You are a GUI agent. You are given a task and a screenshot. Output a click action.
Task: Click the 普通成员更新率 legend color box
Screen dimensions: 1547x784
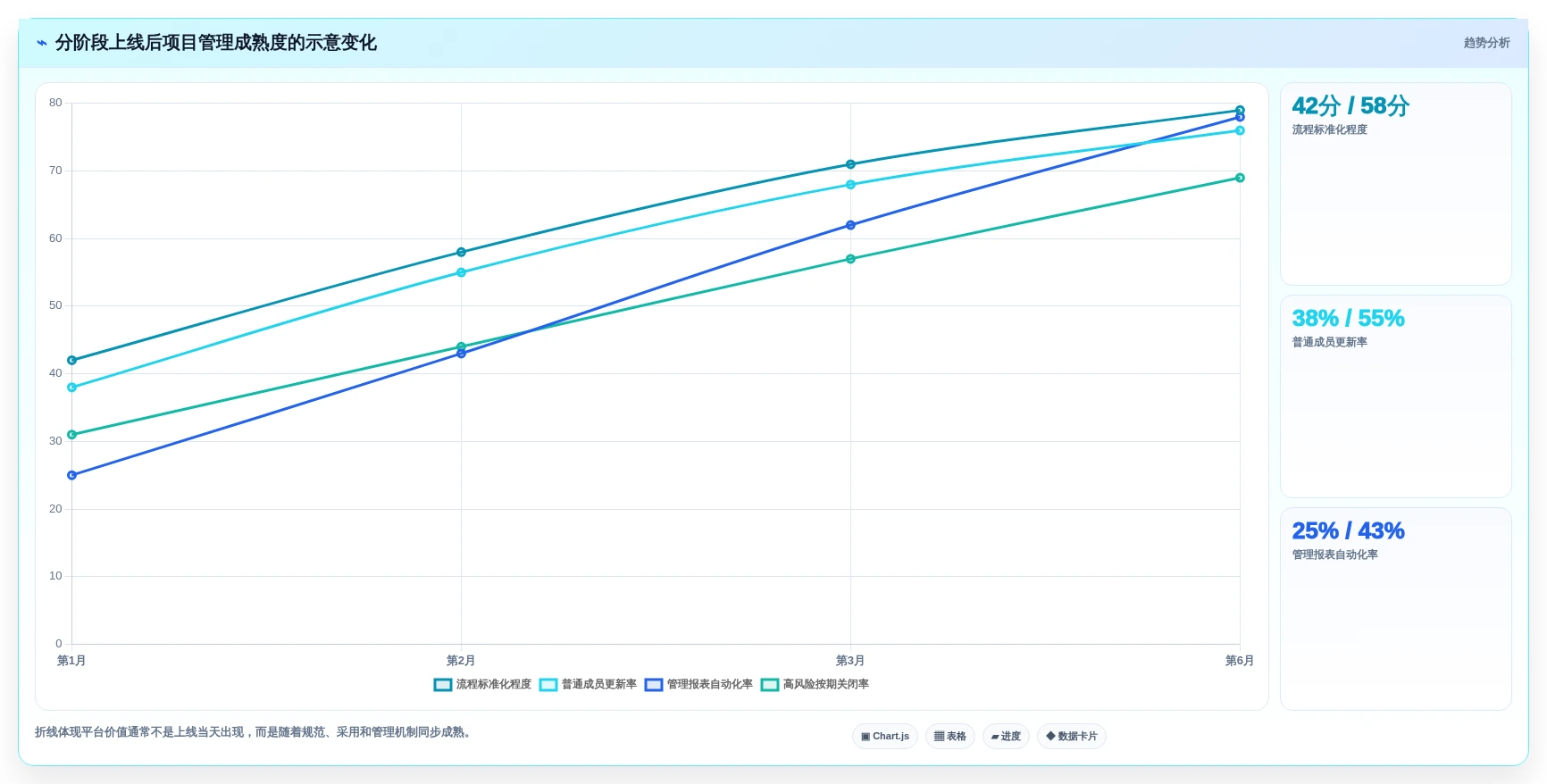[548, 685]
